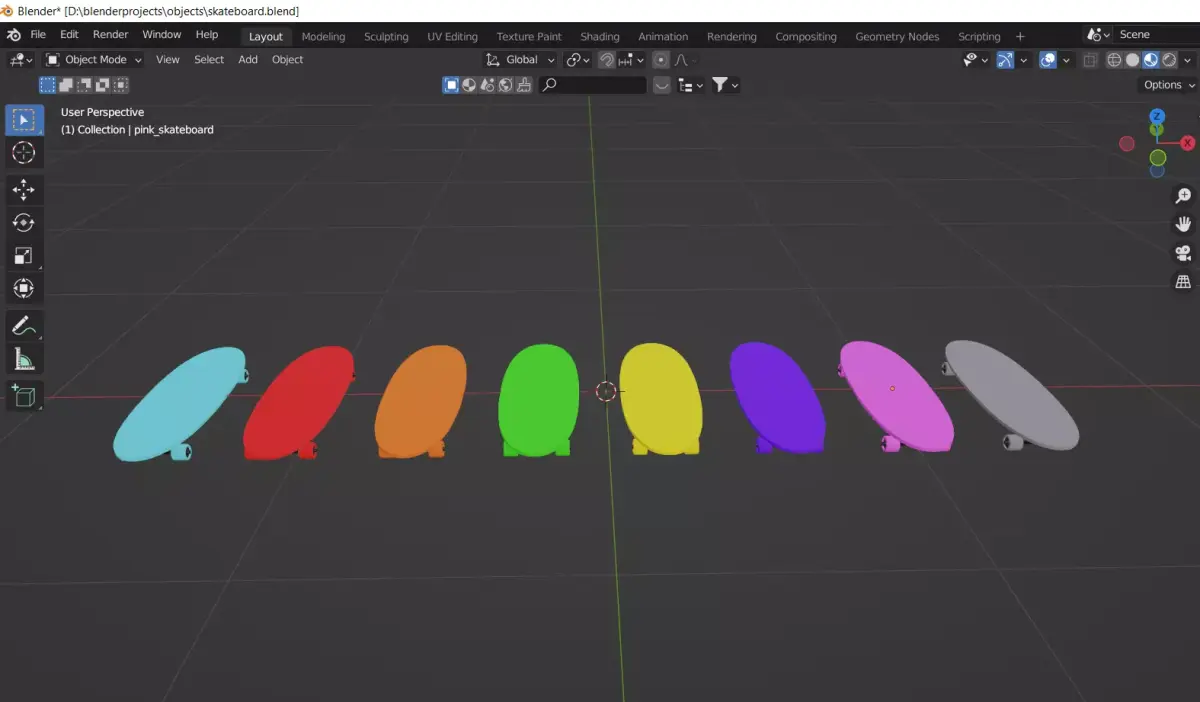Select the Select Box tool
1200x702 pixels.
(x=23, y=120)
